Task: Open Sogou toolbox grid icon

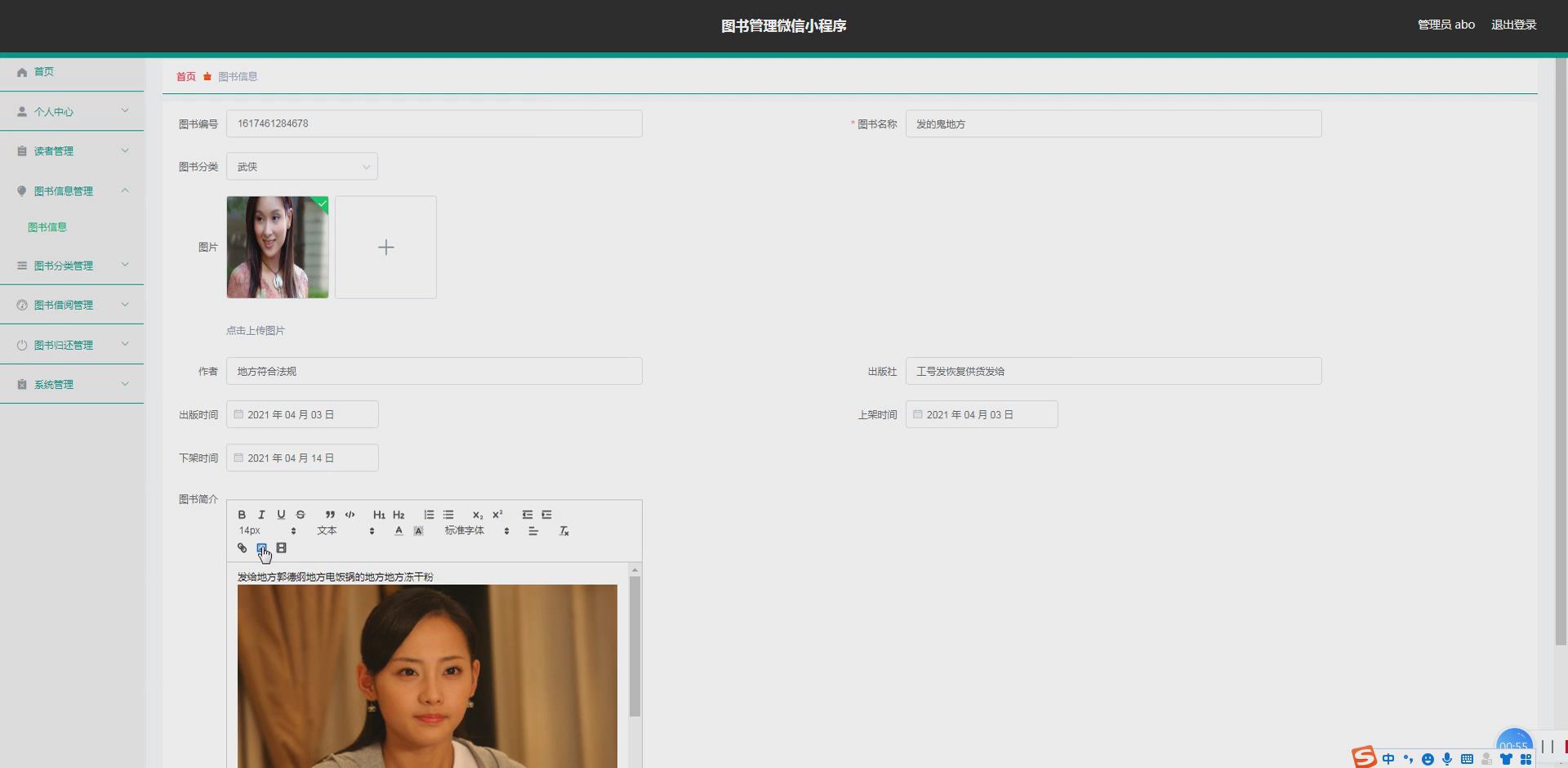Action: click(x=1526, y=759)
